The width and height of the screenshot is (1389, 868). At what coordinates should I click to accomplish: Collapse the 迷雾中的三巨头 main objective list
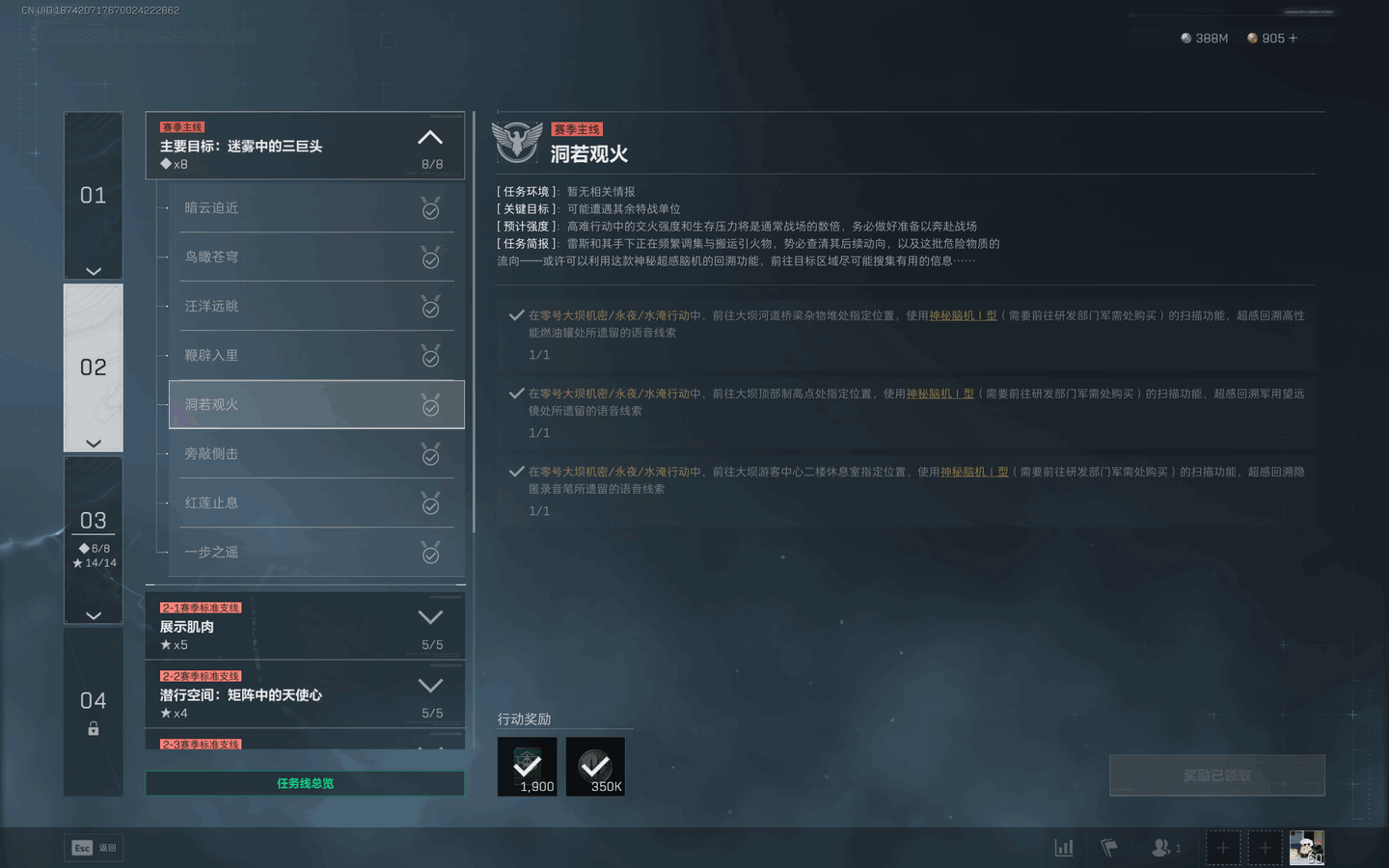pos(430,138)
